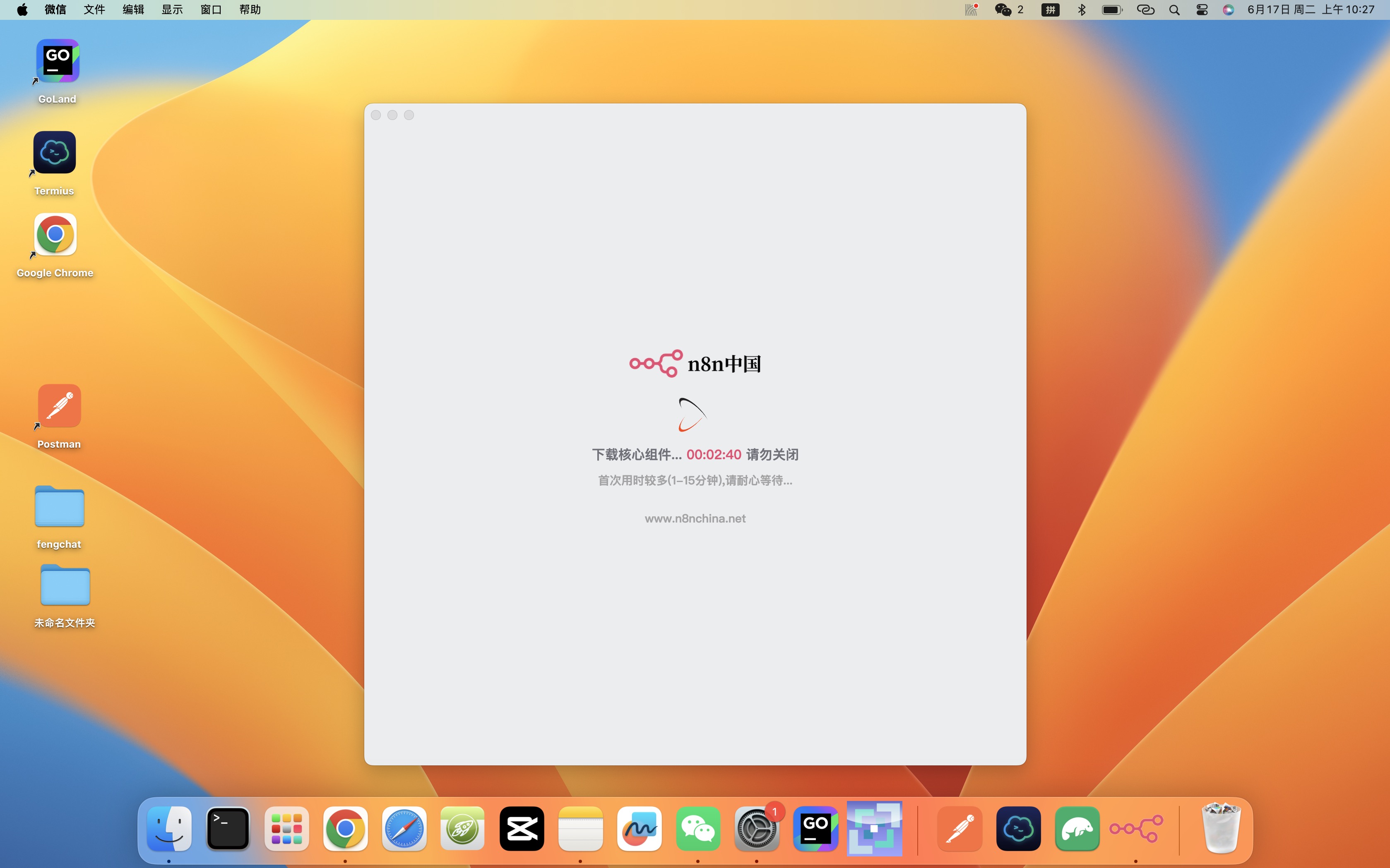Open Notes from the Dock
The image size is (1390, 868).
tap(580, 828)
